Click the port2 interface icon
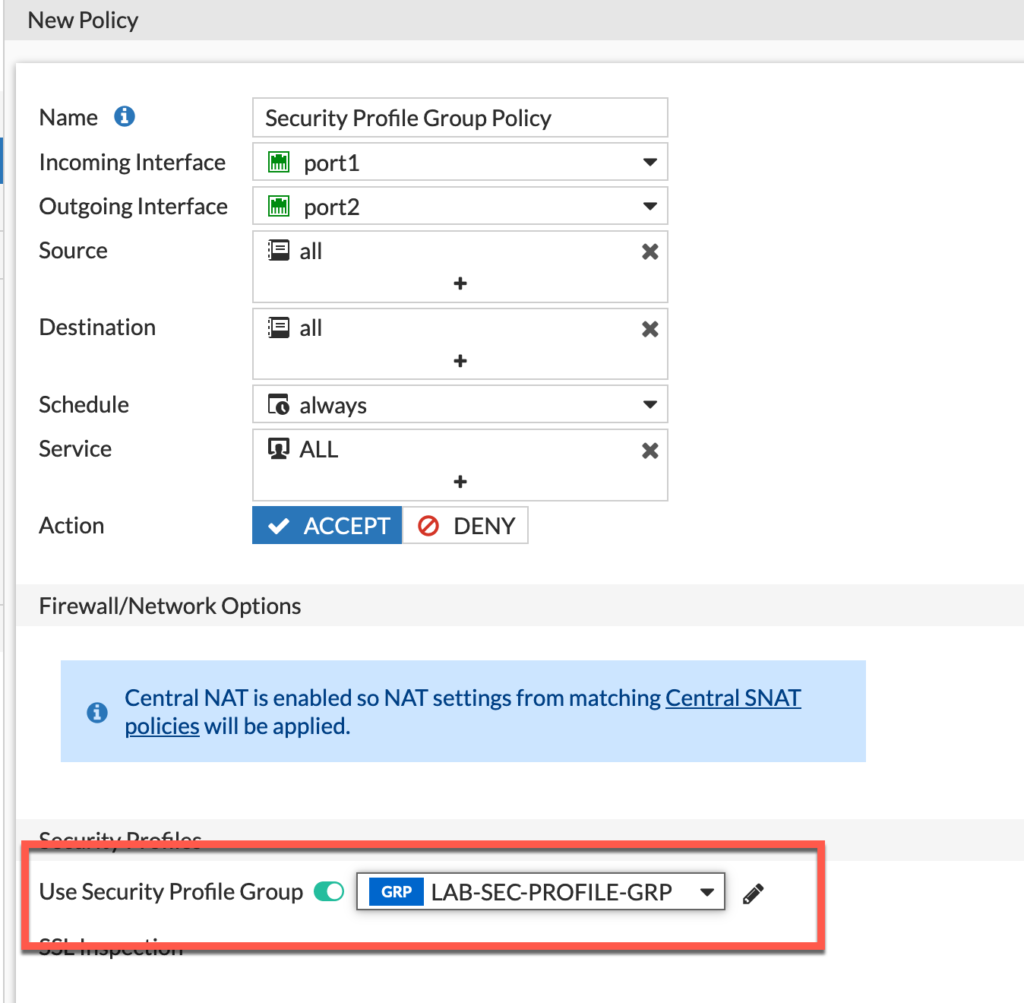Screen dimensions: 1024x1003 click(x=279, y=206)
